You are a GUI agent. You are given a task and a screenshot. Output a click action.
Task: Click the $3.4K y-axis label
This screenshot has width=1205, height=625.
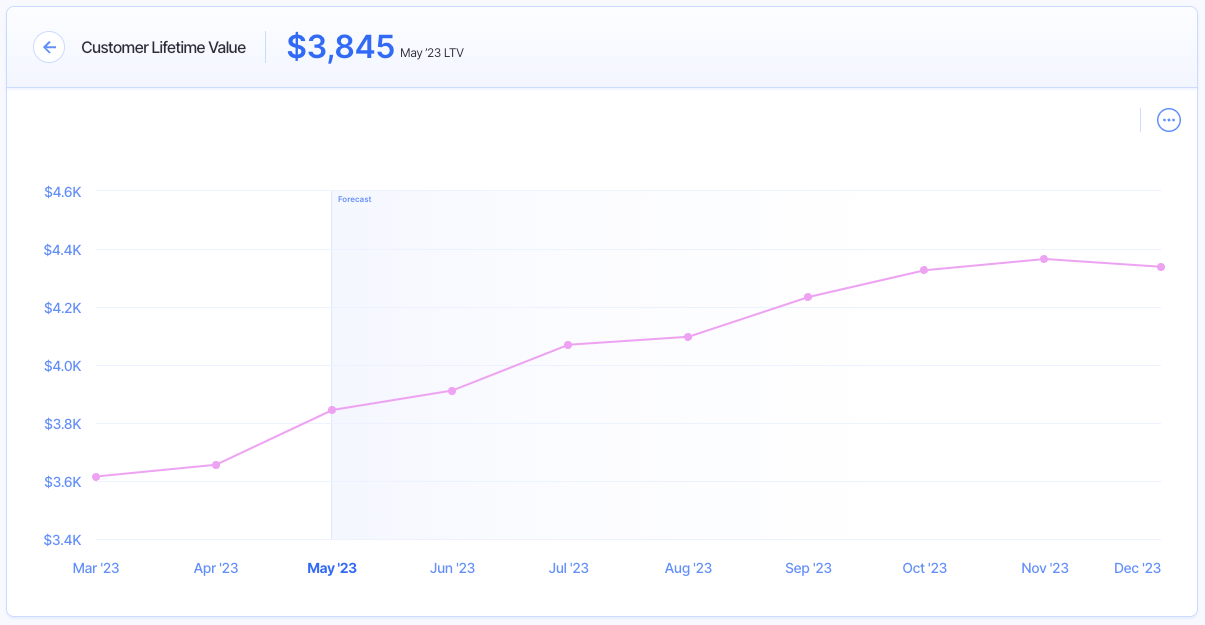click(x=61, y=539)
